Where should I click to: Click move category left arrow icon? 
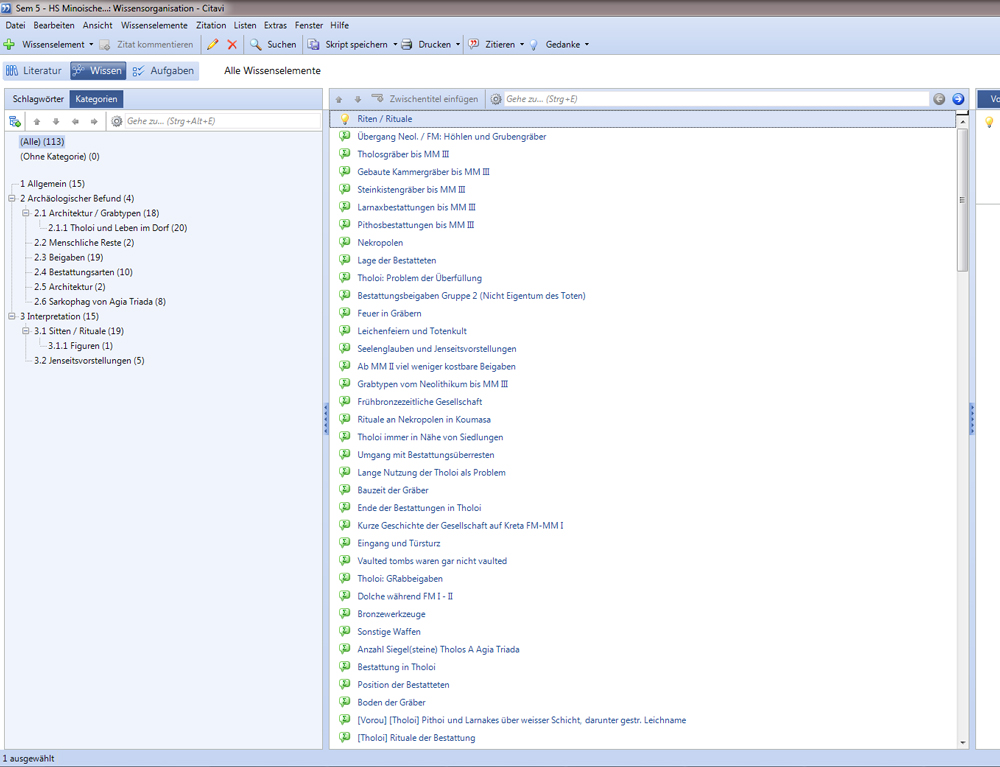75,121
